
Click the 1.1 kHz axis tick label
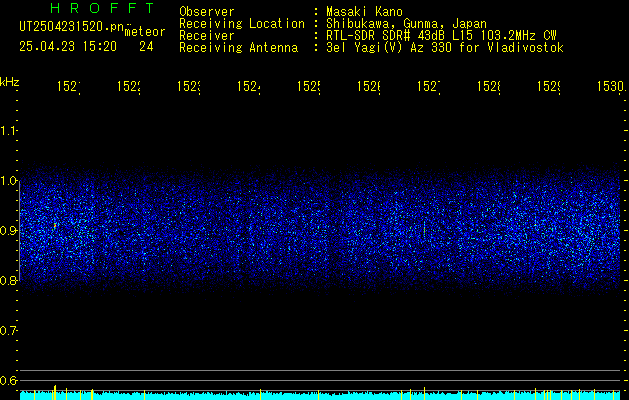9,130
